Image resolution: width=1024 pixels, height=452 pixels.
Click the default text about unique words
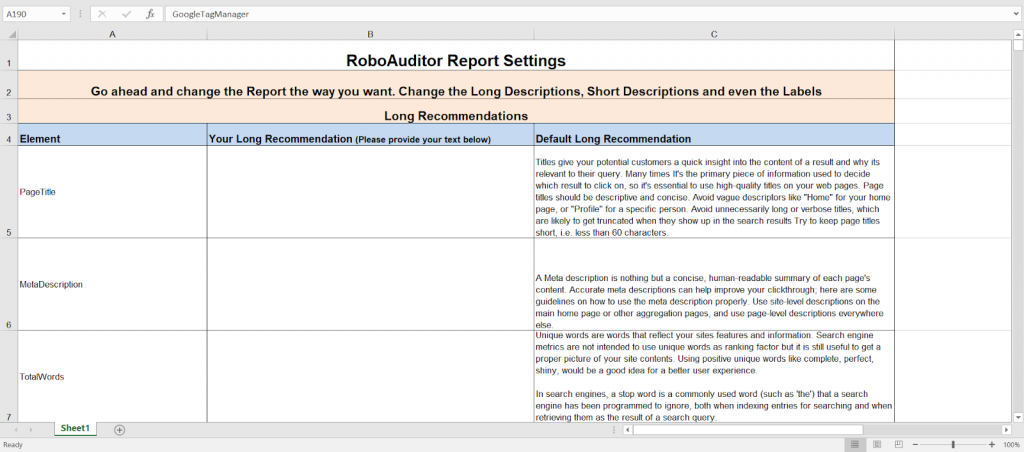[x=714, y=376]
